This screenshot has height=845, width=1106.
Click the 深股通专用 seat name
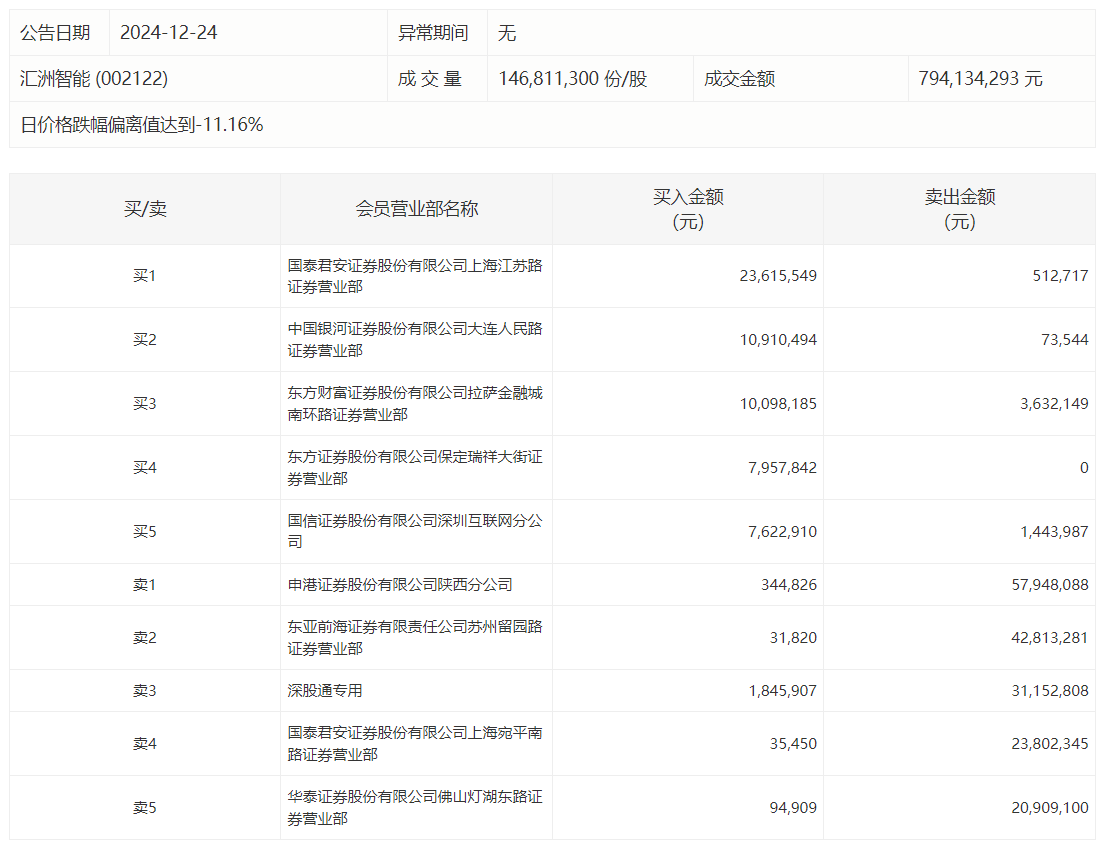click(325, 691)
